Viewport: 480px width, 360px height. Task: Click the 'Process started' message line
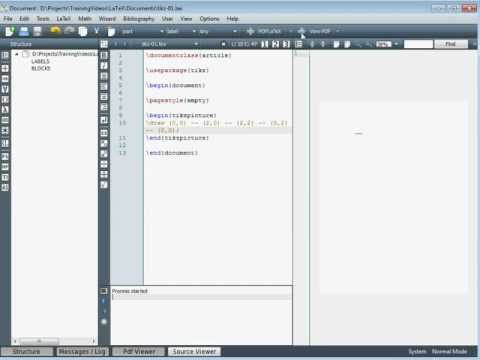point(130,291)
